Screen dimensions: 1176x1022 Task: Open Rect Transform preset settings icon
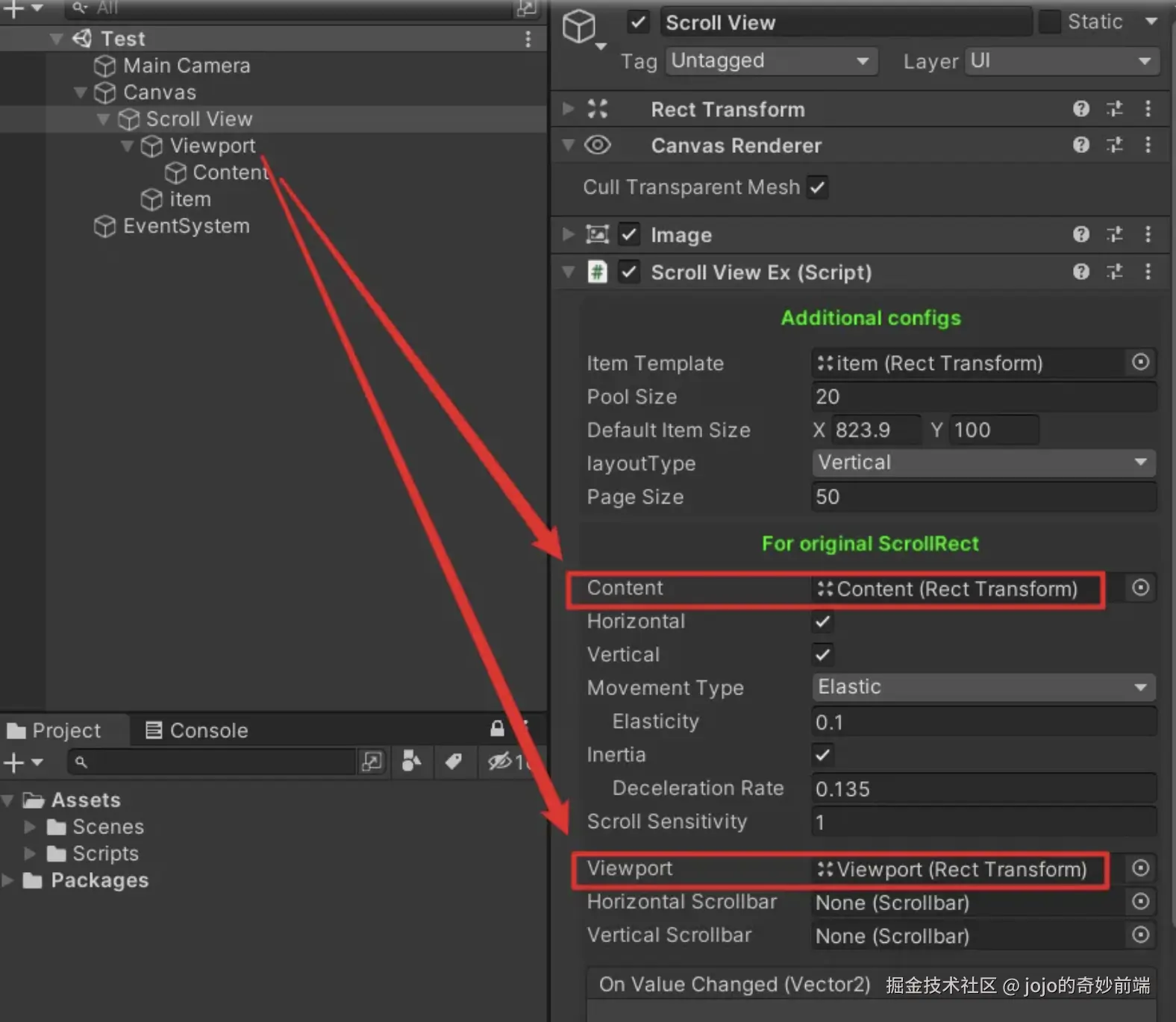click(1115, 109)
